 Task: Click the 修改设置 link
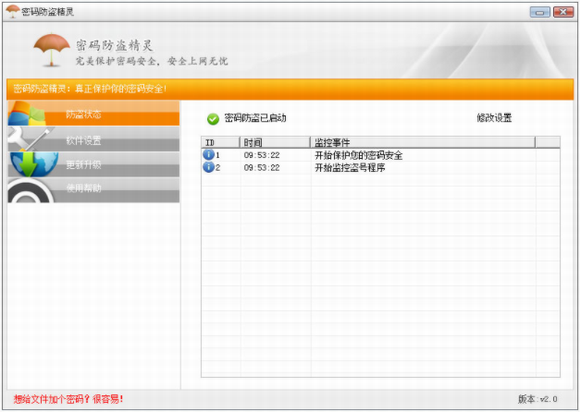[494, 118]
